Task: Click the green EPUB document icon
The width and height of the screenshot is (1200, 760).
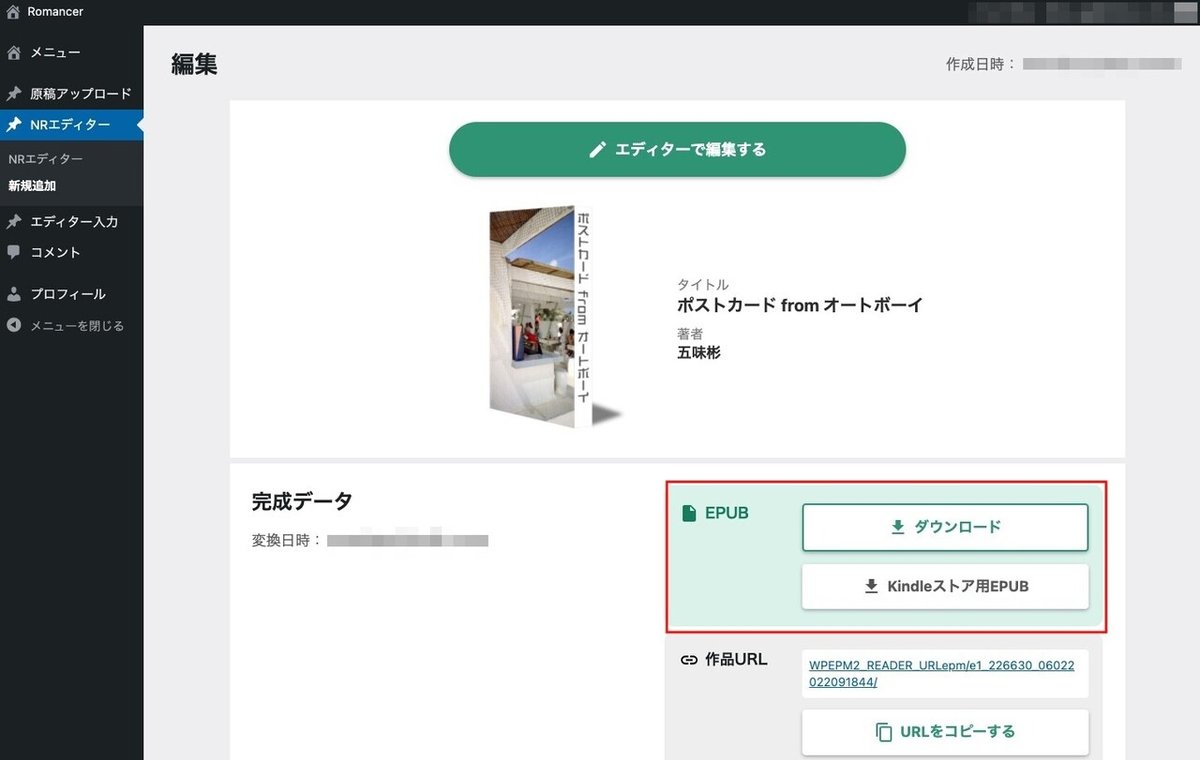Action: click(690, 512)
